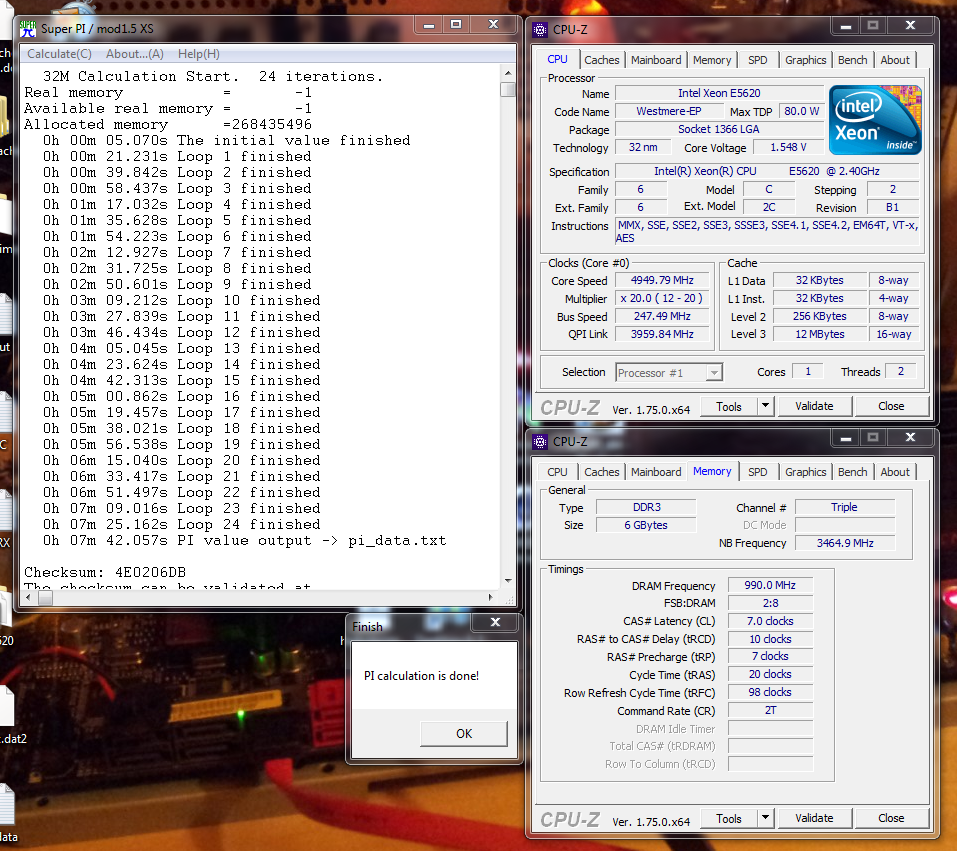Image resolution: width=957 pixels, height=851 pixels.
Task: Click the Multiplier value x 20.0
Action: (662, 298)
